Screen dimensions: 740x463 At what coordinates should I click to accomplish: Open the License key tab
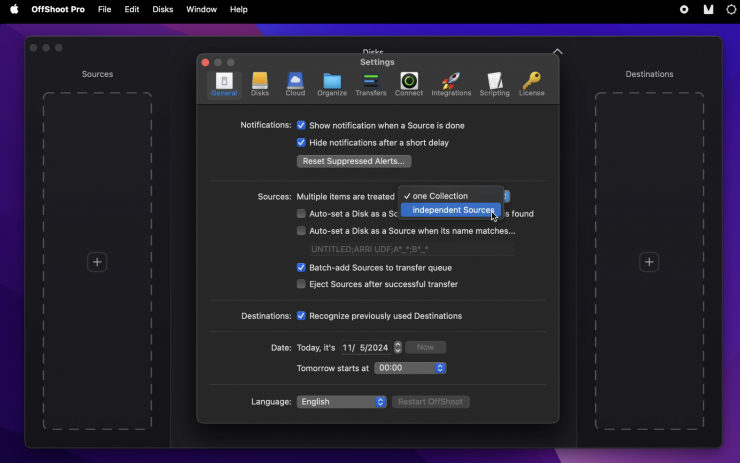pos(532,84)
